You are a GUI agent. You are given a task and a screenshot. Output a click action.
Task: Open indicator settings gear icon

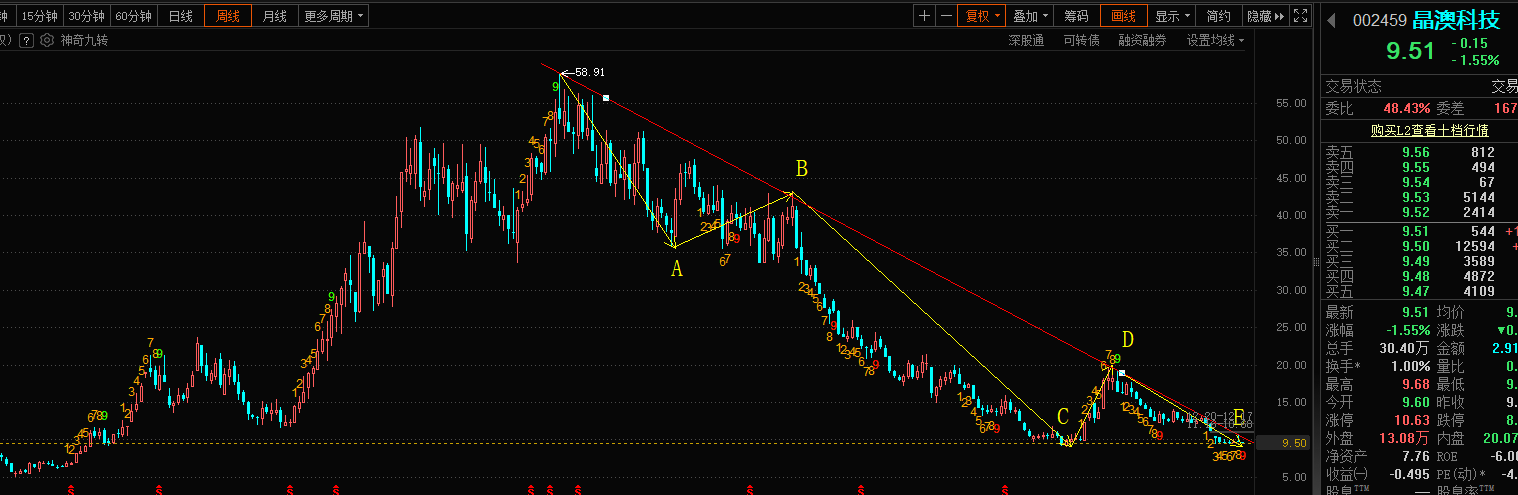47,40
